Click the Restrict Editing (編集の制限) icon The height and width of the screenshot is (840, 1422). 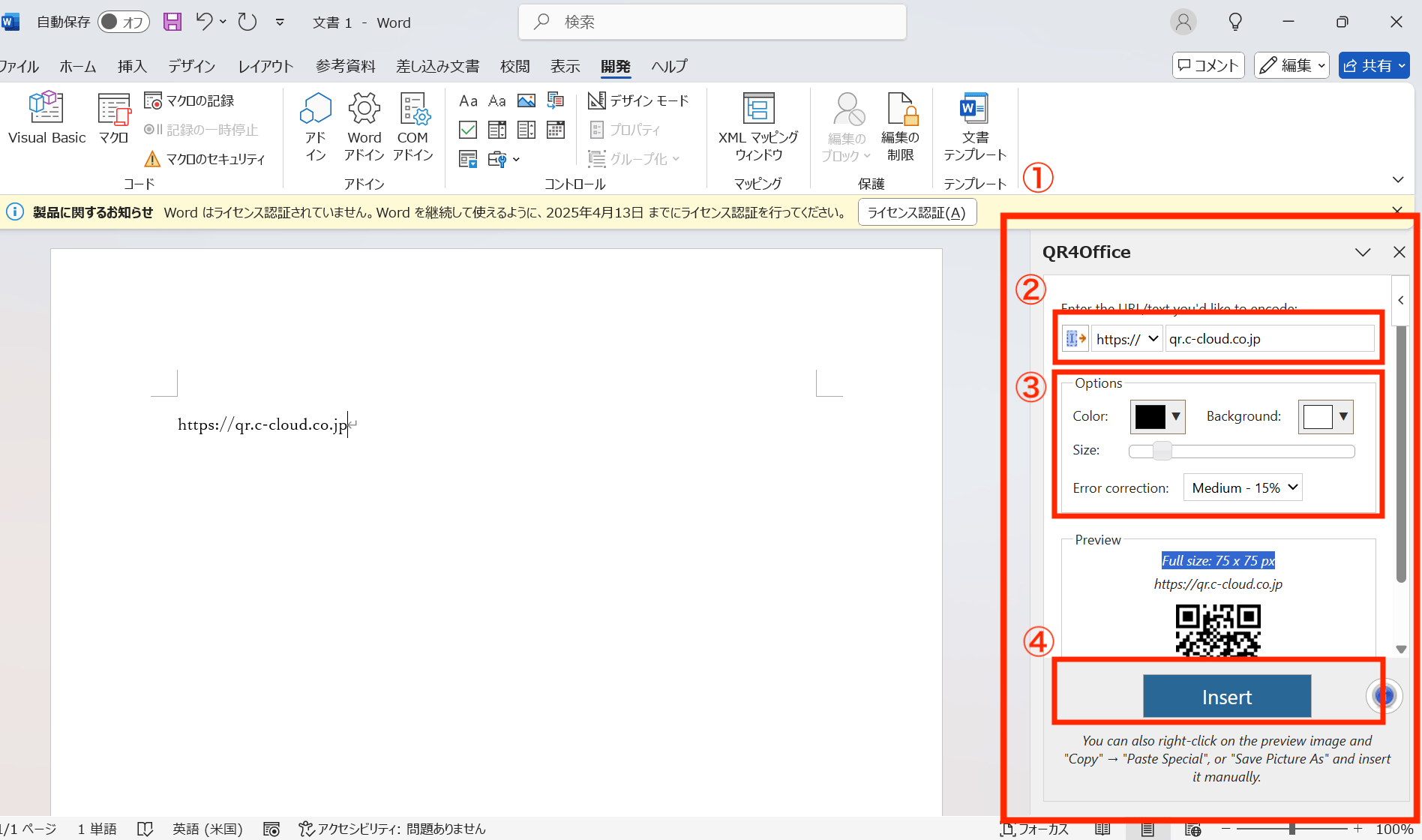(900, 126)
